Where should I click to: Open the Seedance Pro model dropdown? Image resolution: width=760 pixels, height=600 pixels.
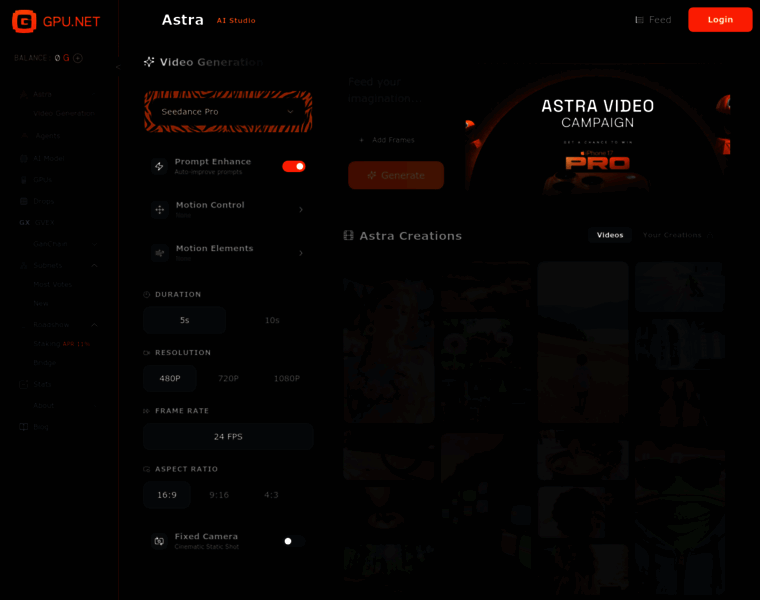tap(228, 112)
